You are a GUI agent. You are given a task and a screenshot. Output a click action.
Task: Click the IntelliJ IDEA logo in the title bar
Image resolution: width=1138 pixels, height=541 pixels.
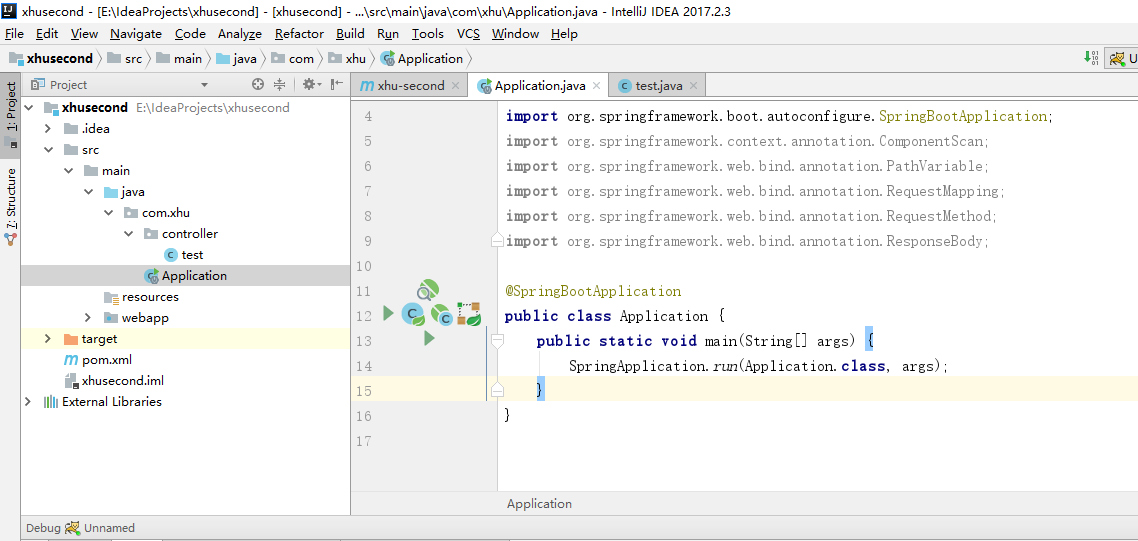click(x=10, y=11)
